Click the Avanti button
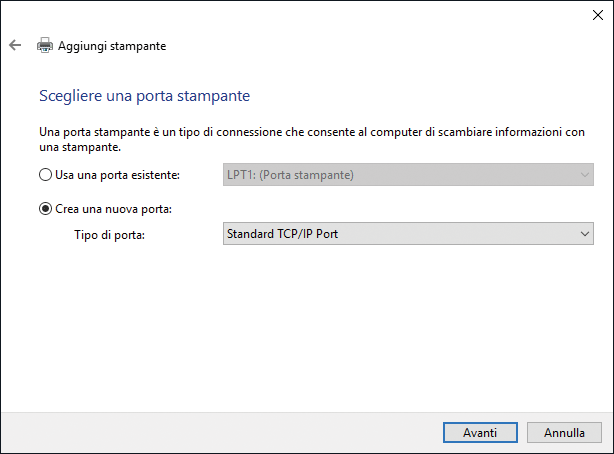 [x=480, y=432]
